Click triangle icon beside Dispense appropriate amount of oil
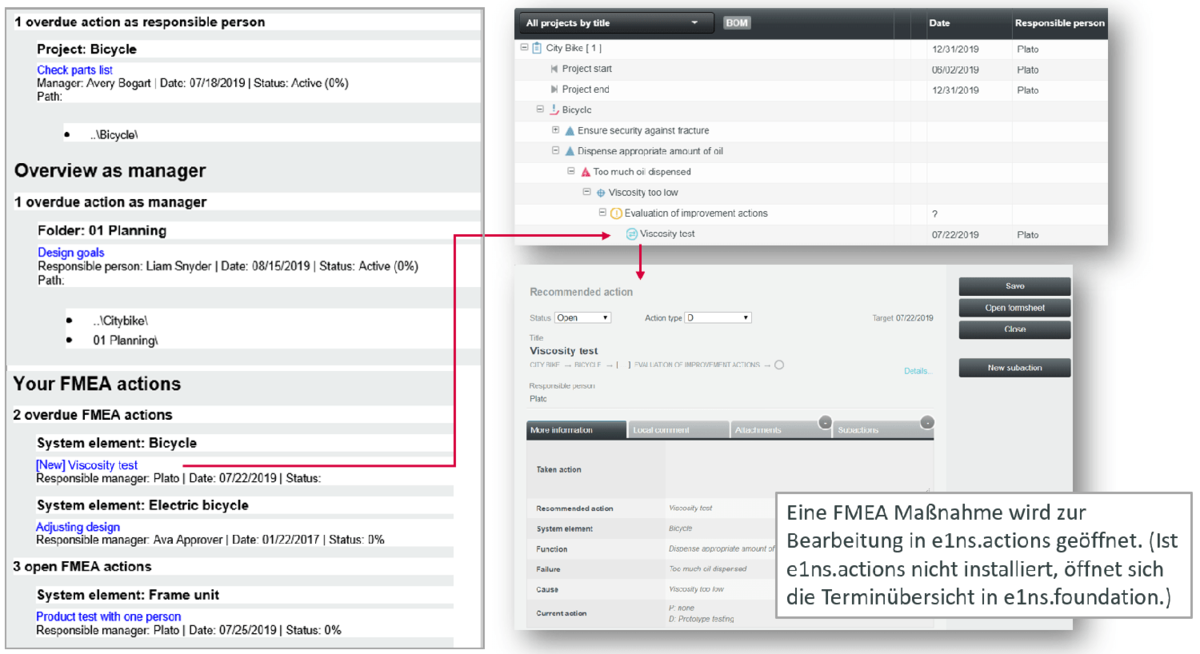Image resolution: width=1200 pixels, height=654 pixels. click(570, 151)
